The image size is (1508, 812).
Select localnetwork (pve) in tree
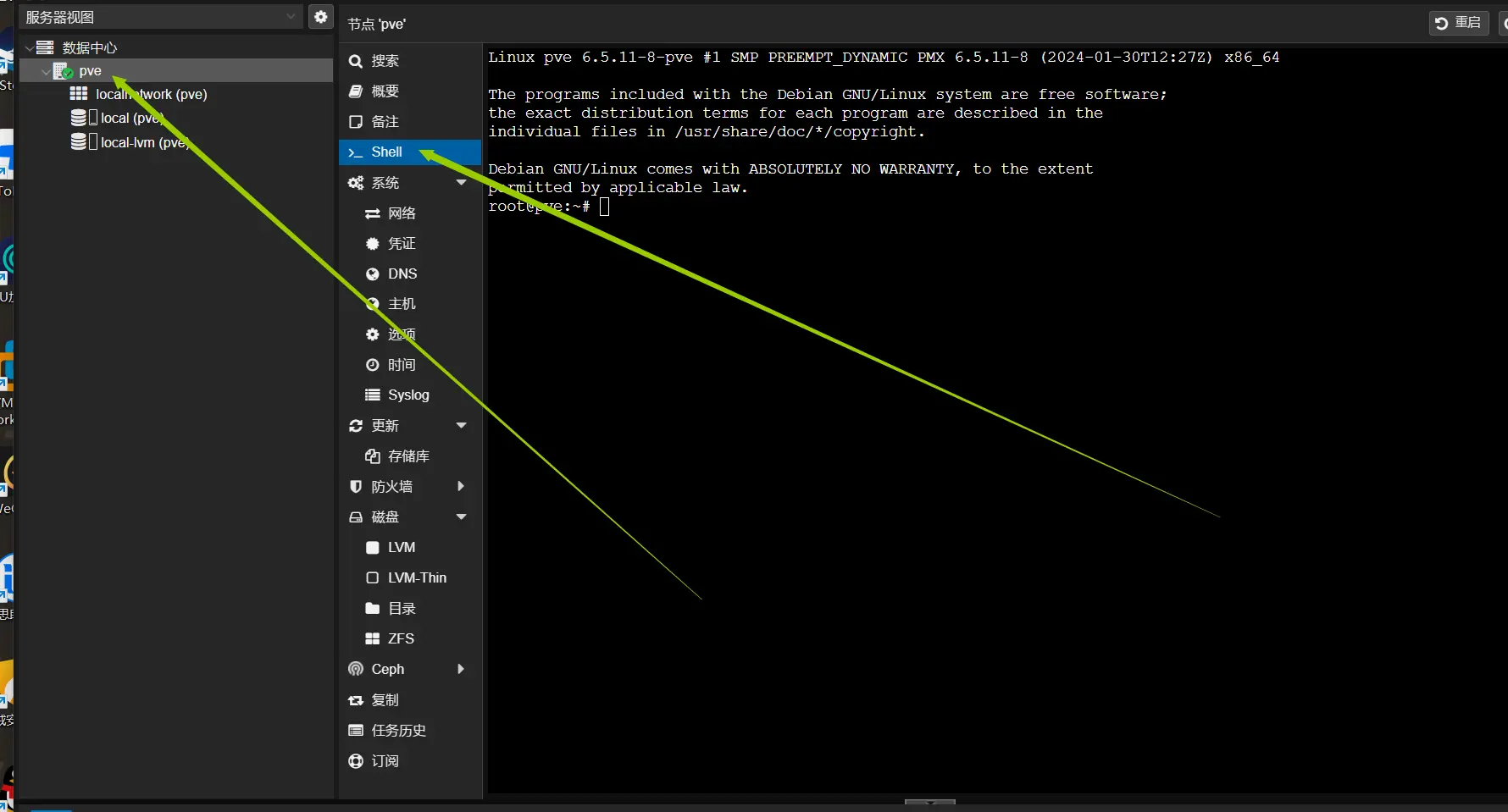(151, 94)
